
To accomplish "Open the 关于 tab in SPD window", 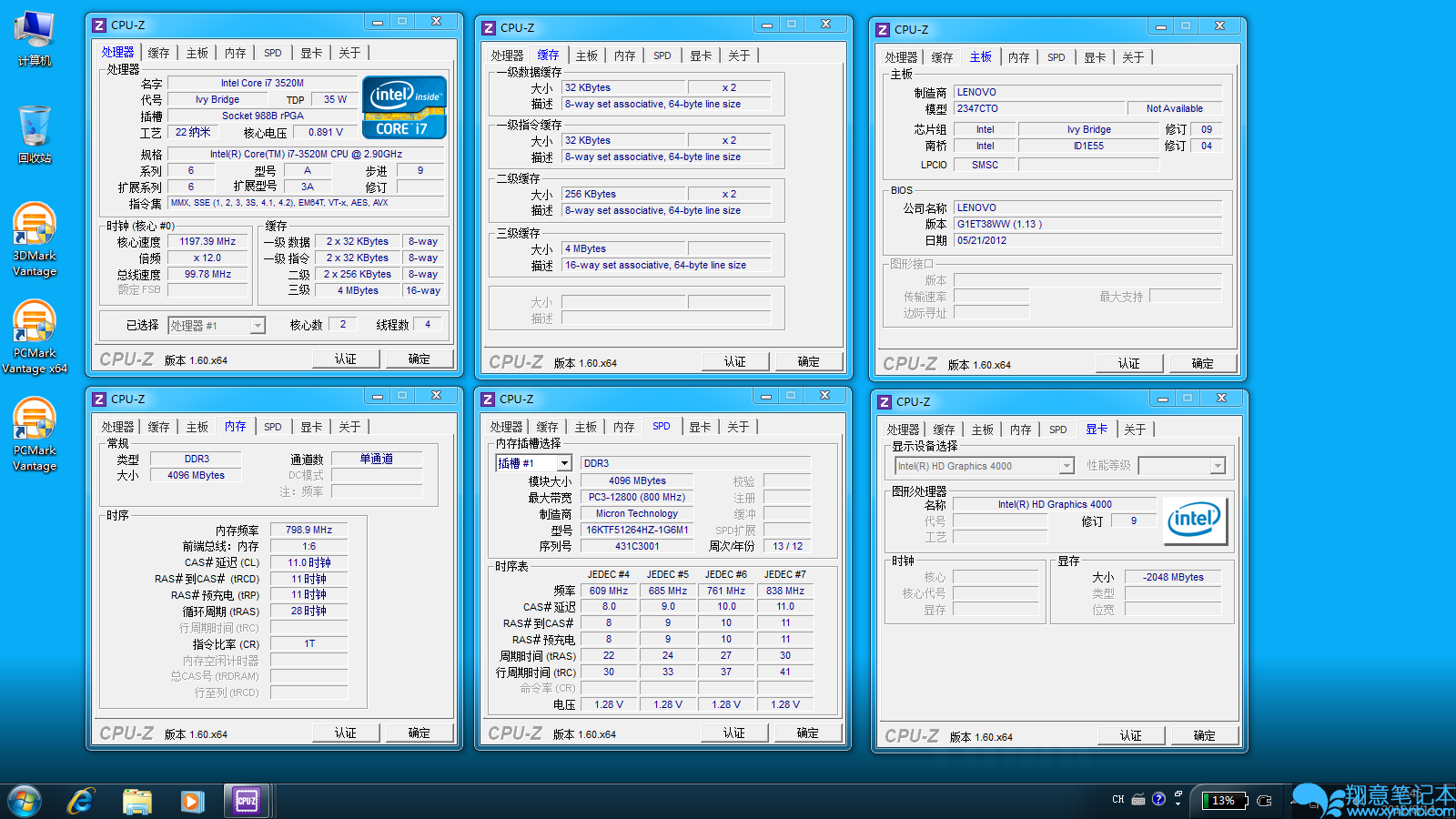I will point(738,427).
